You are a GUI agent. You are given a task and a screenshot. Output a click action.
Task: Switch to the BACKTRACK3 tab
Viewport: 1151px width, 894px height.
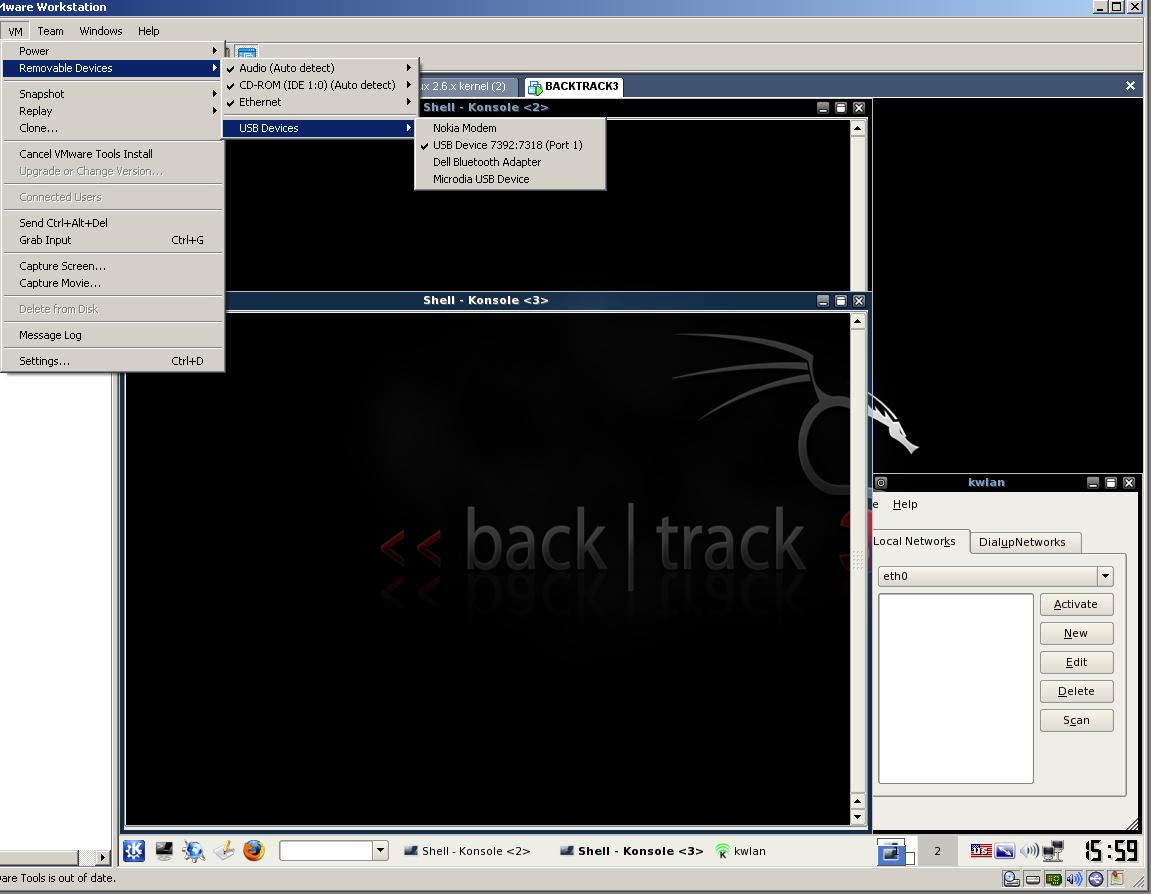[574, 87]
